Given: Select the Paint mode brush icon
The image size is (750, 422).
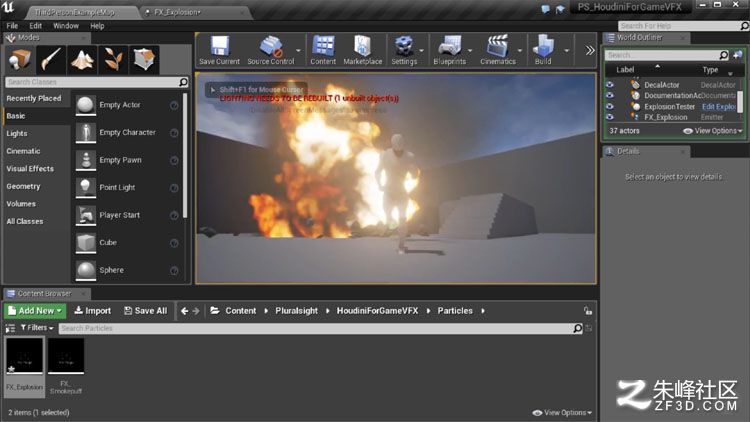Looking at the screenshot, I should tap(51, 59).
